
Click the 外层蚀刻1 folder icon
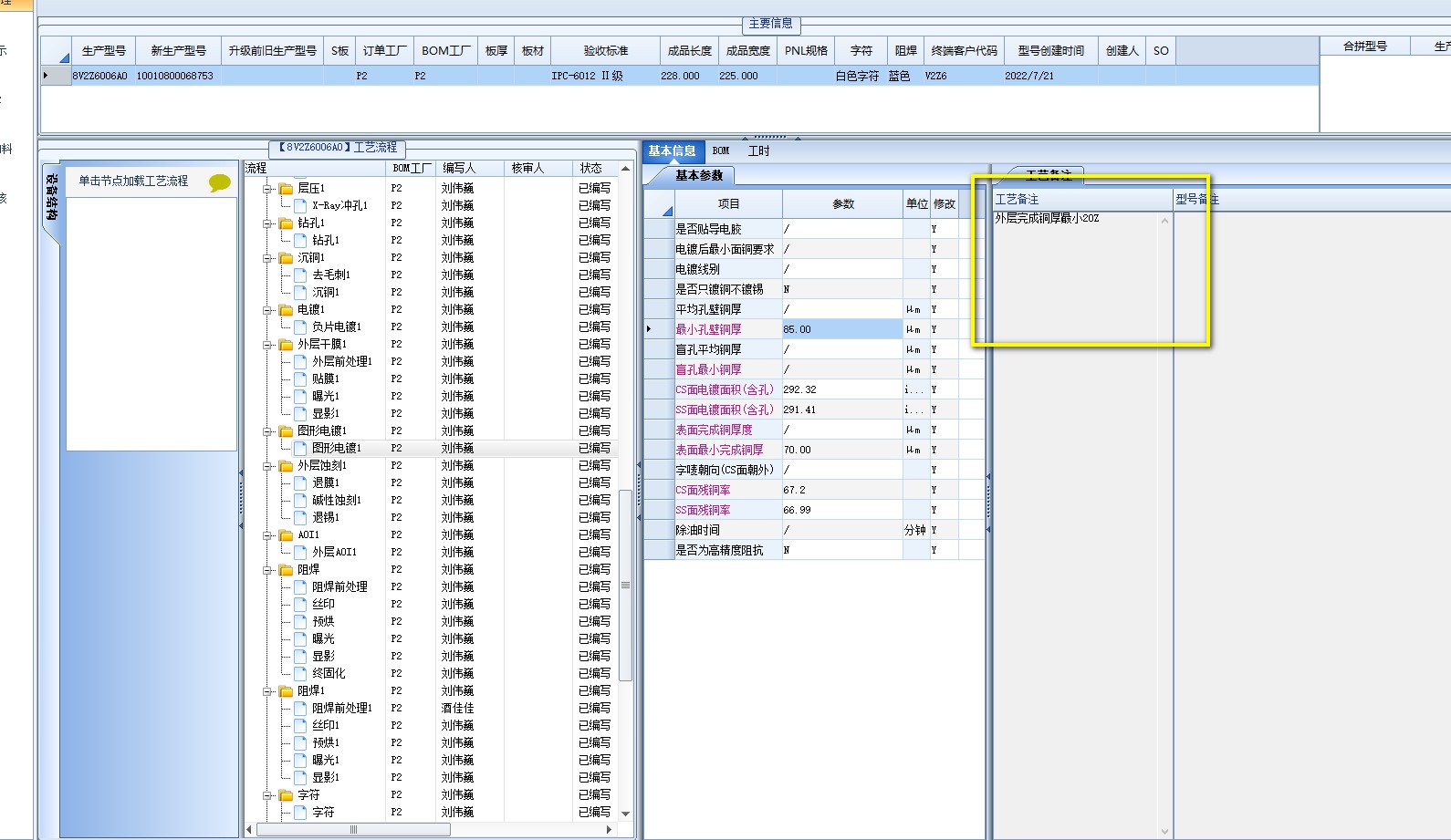[286, 466]
